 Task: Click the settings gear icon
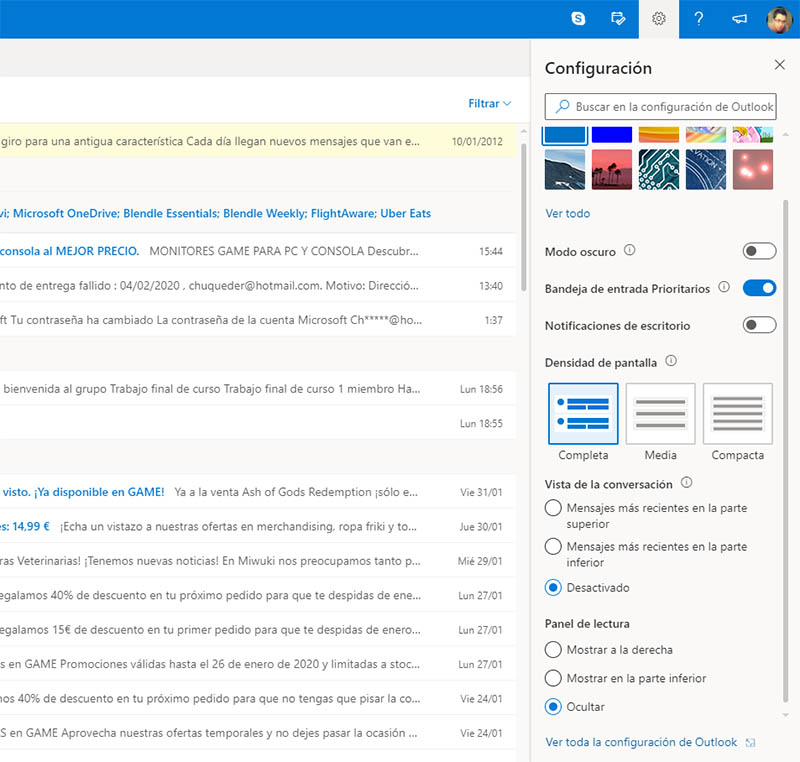tap(658, 18)
